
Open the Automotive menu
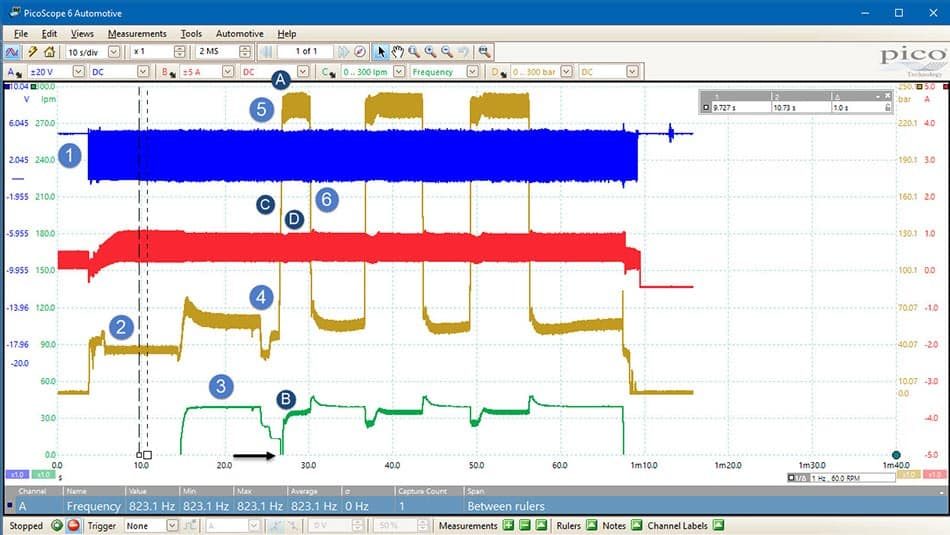pyautogui.click(x=239, y=34)
